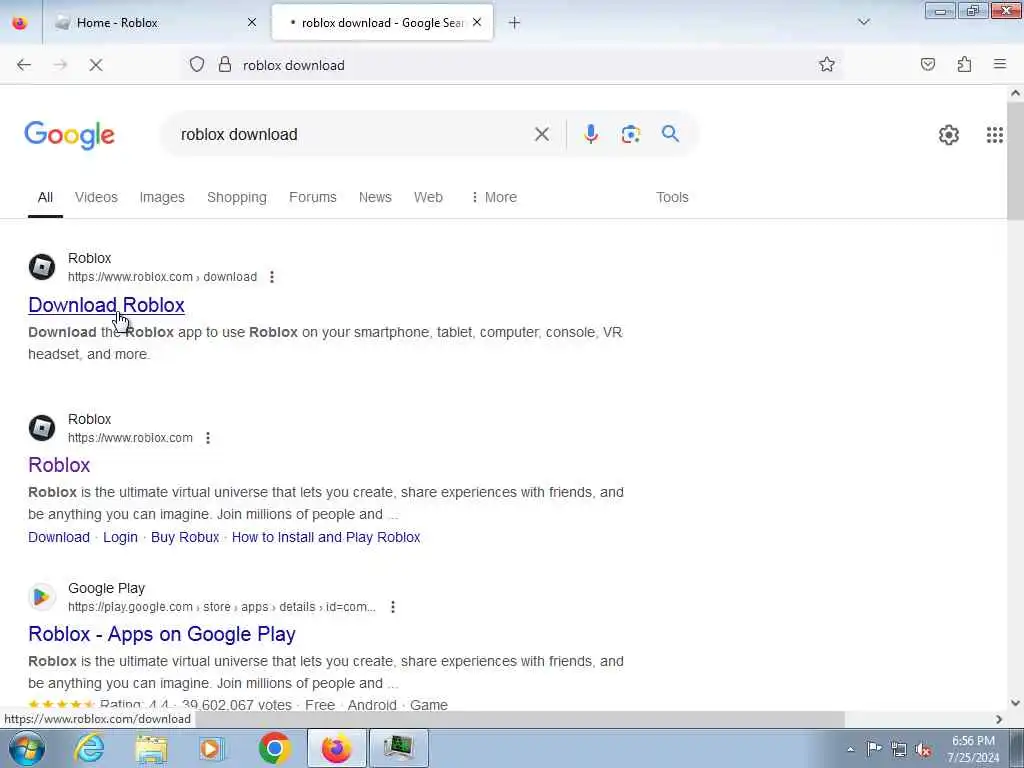This screenshot has height=768, width=1024.
Task: Expand the list all tabs chevron
Action: [864, 22]
